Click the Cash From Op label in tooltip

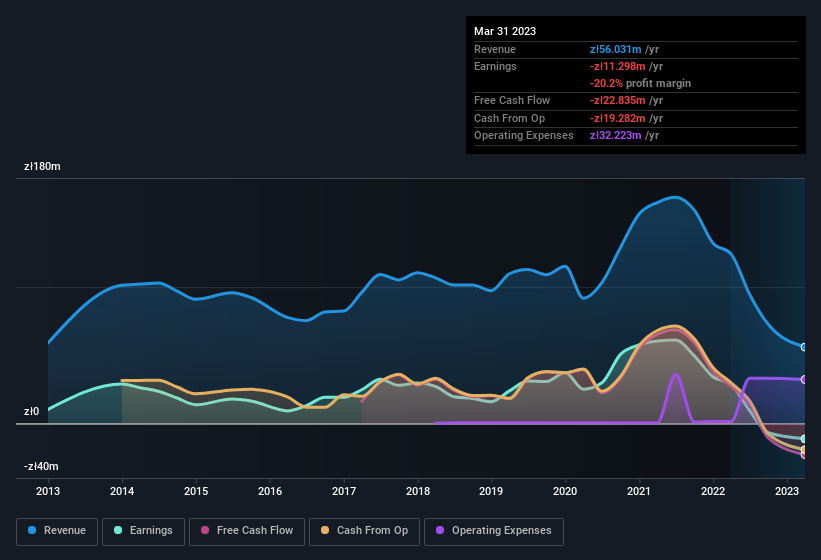coord(509,118)
